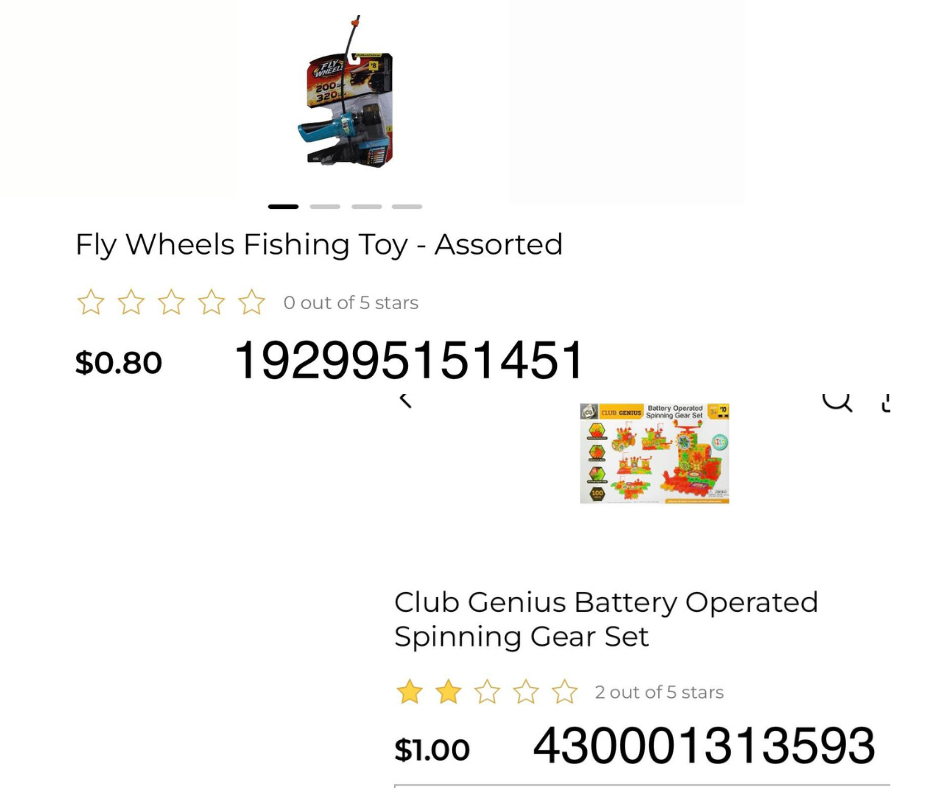Click the "0 out of 5 stars" text
The image size is (940, 788).
[x=350, y=303]
